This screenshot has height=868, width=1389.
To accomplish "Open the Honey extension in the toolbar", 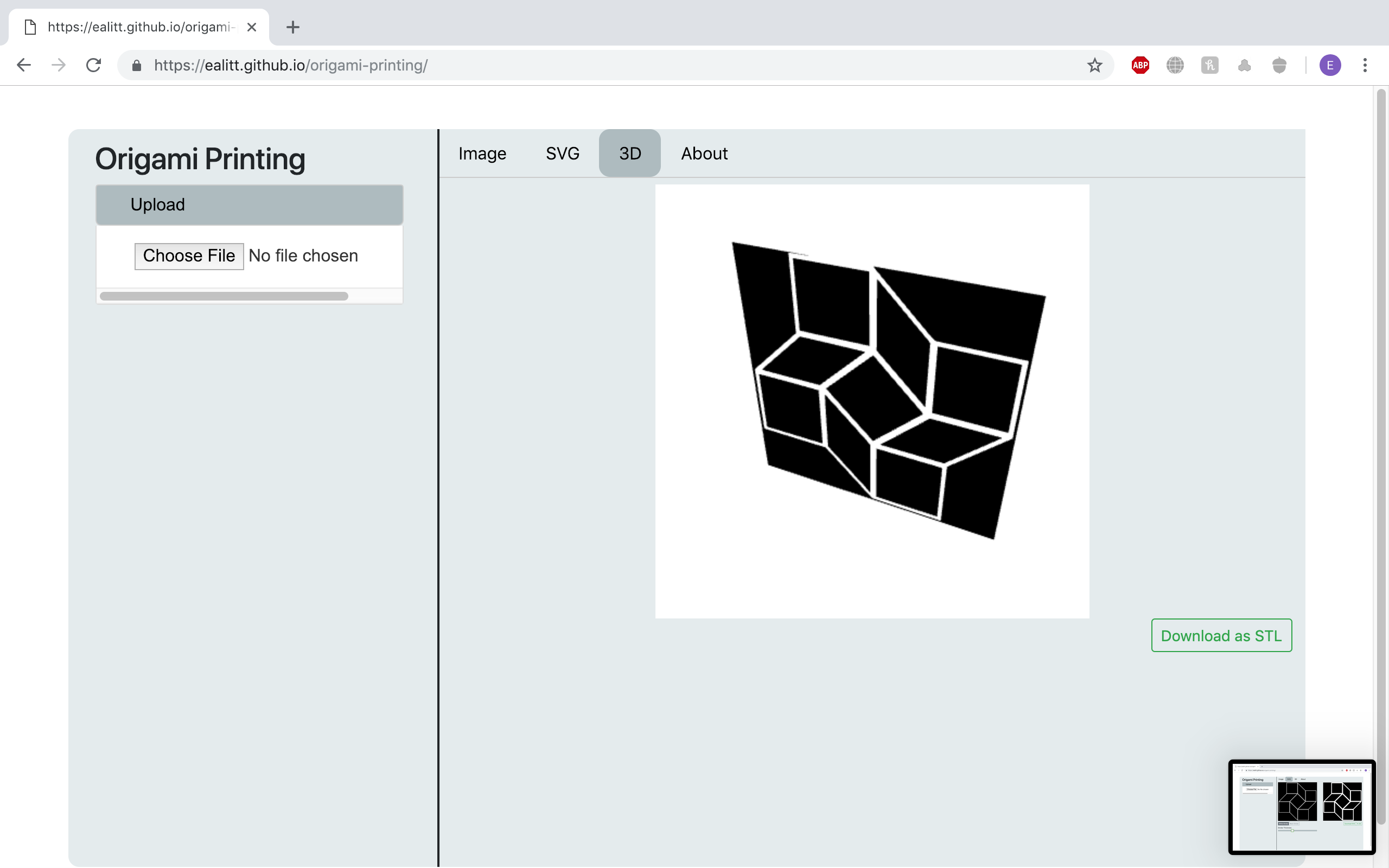I will point(1210,66).
